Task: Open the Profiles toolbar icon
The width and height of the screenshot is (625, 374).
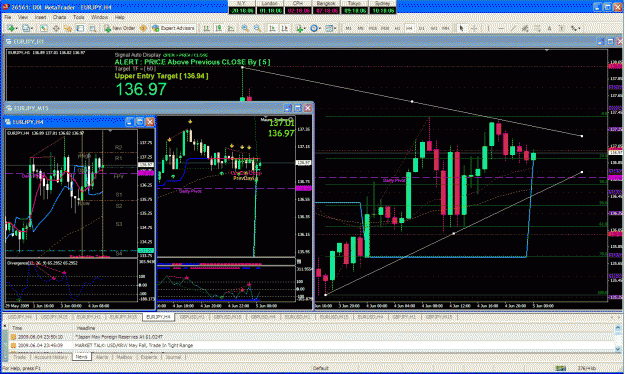Action: click(26, 28)
